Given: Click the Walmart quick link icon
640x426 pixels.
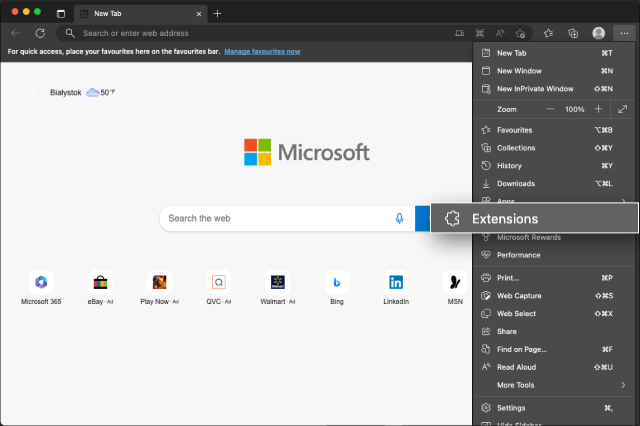Looking at the screenshot, I should click(278, 282).
